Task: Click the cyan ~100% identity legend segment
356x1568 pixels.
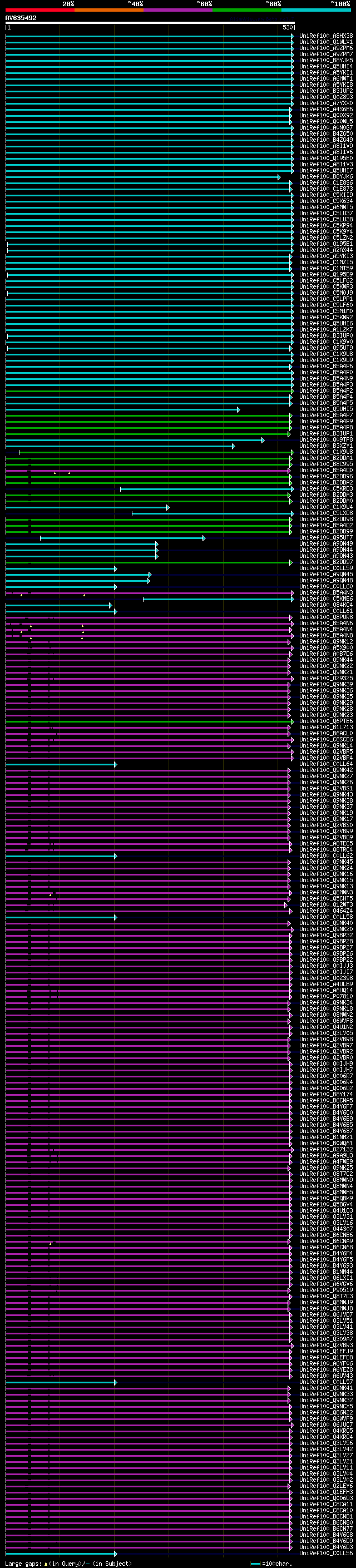Action: click(x=317, y=10)
